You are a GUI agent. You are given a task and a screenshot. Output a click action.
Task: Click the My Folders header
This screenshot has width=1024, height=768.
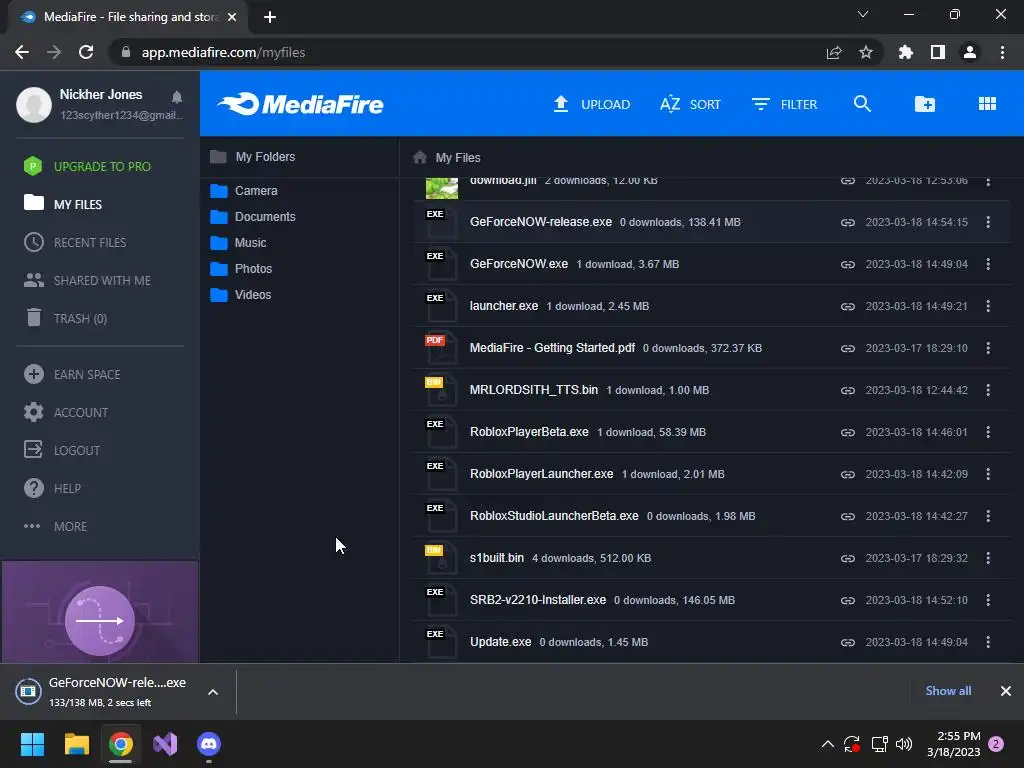pos(253,157)
